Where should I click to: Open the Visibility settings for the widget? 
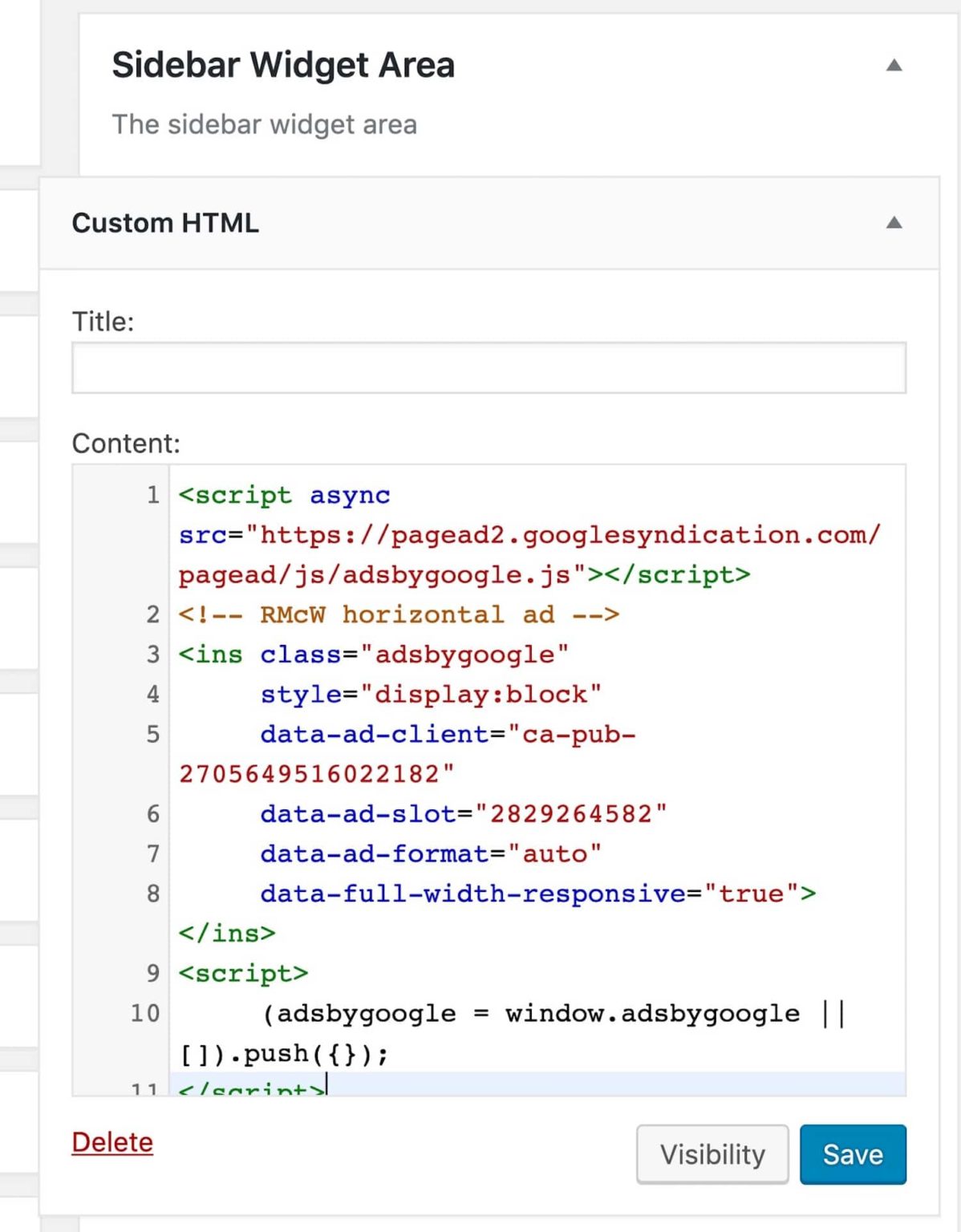click(712, 1154)
